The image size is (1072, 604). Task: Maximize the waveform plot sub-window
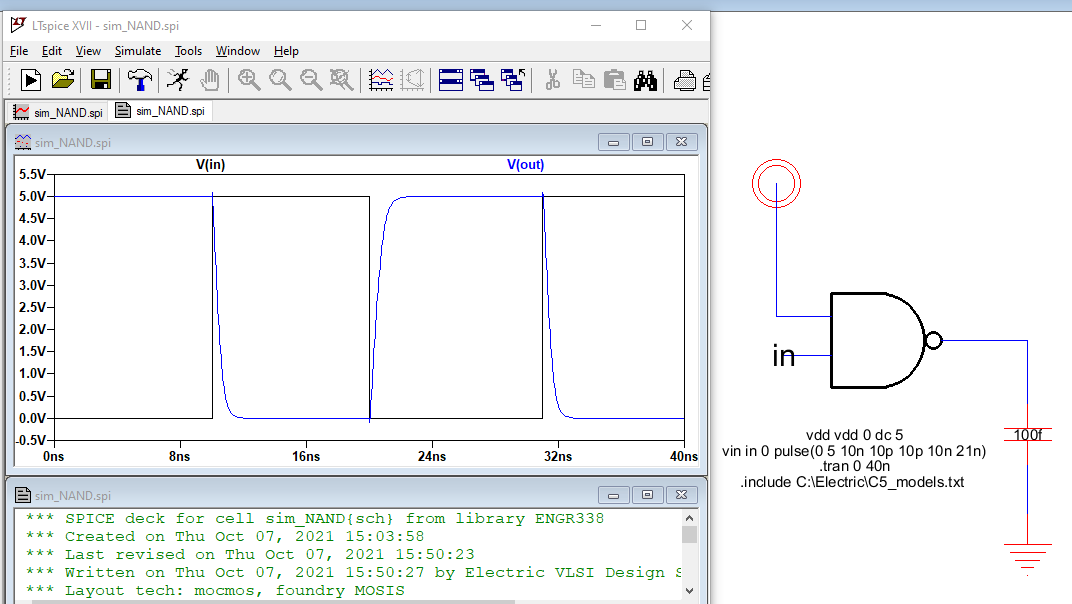pos(647,142)
